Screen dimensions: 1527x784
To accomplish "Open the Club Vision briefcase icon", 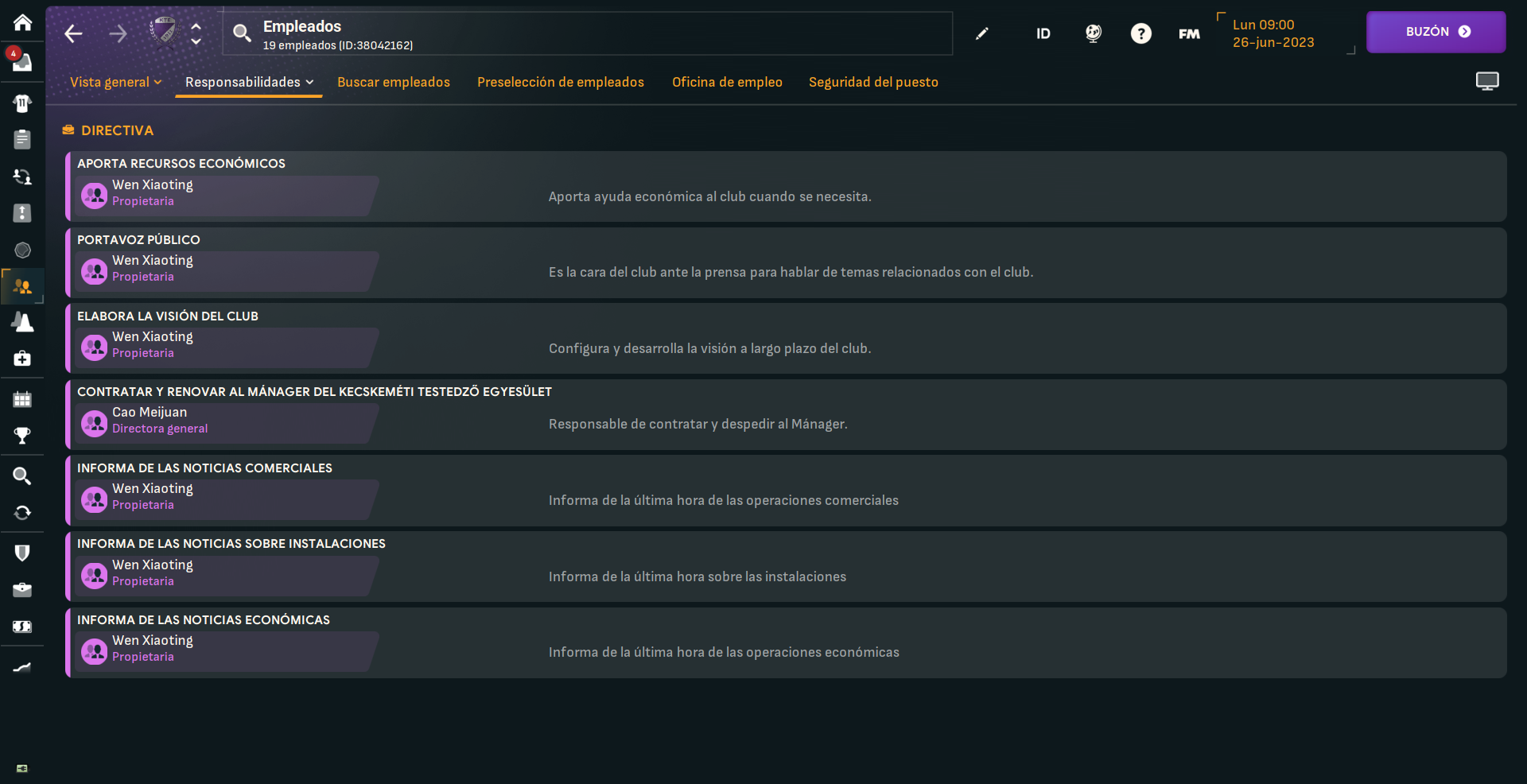I will (22, 590).
